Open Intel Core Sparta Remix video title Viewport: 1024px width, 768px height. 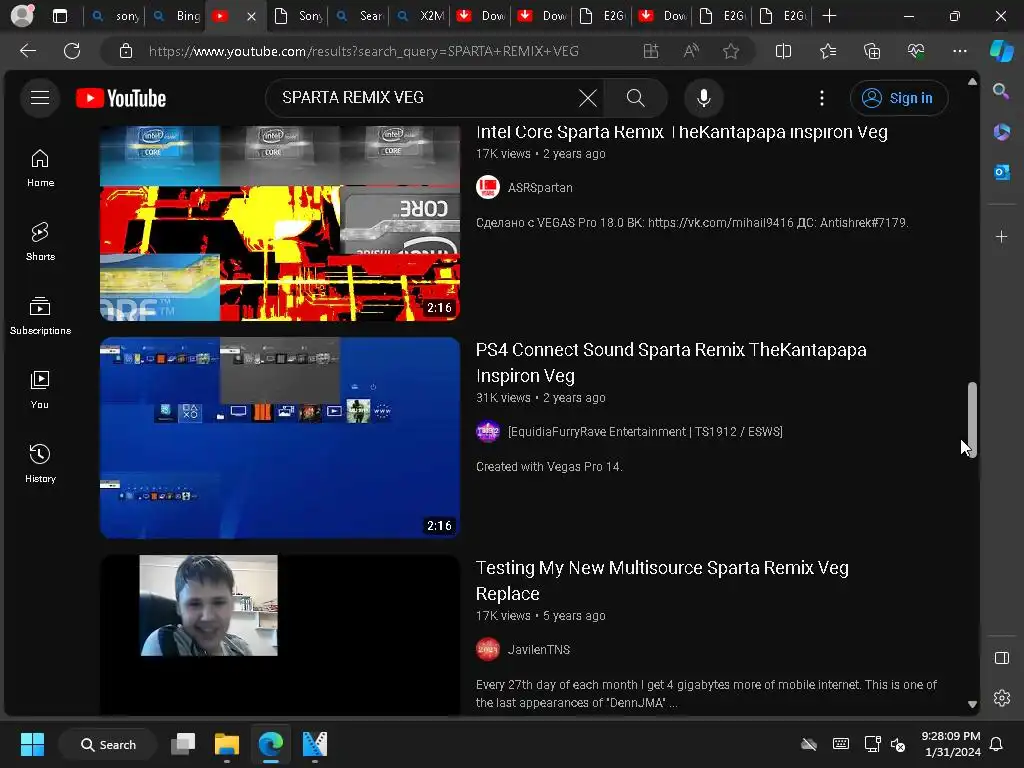[681, 132]
